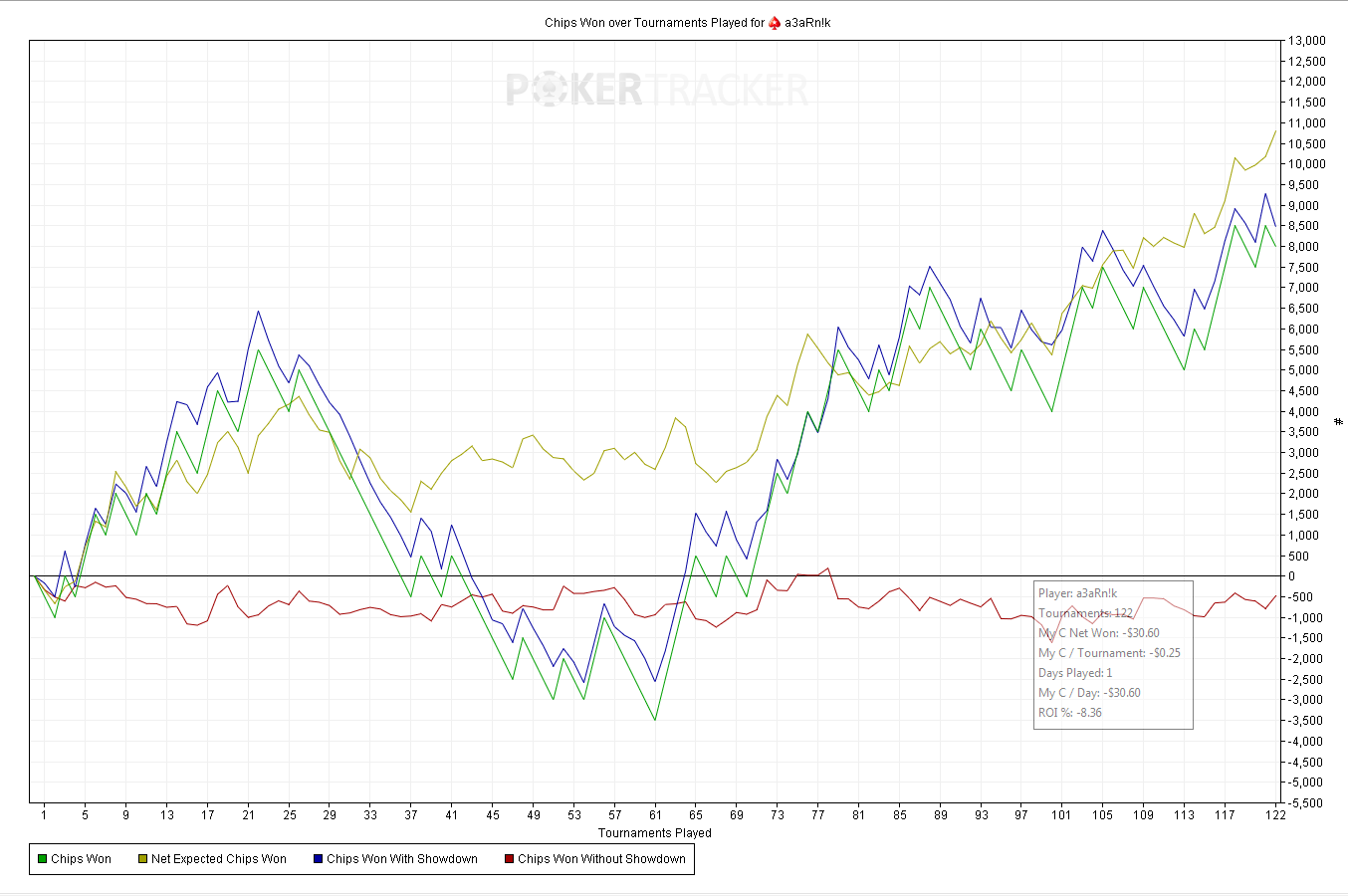Click the poker chip icon in PokerTracker watermark
Viewport: 1348px width, 896px height.
tap(550, 91)
